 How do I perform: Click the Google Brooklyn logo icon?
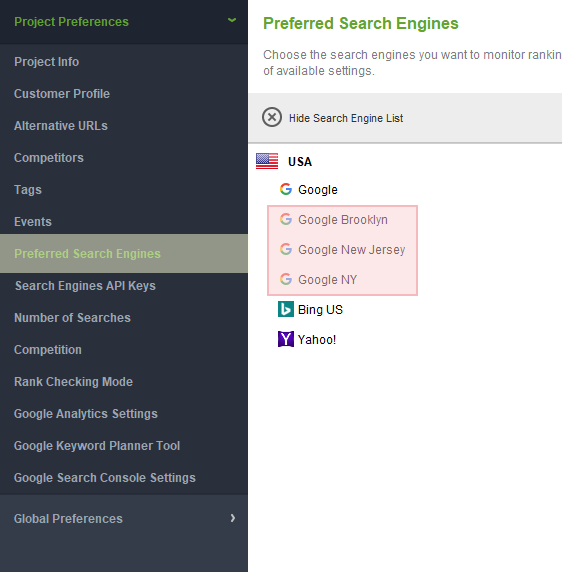click(x=286, y=219)
